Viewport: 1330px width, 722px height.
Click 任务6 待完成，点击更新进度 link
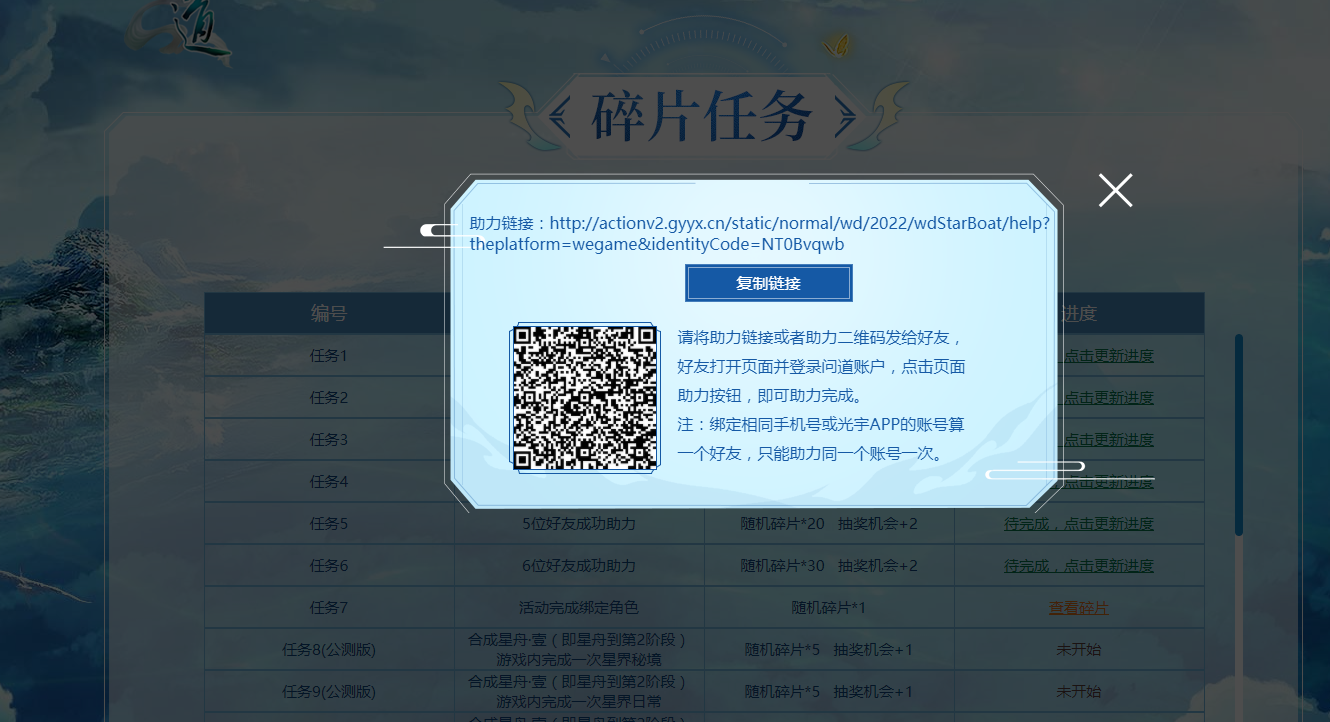(1079, 565)
